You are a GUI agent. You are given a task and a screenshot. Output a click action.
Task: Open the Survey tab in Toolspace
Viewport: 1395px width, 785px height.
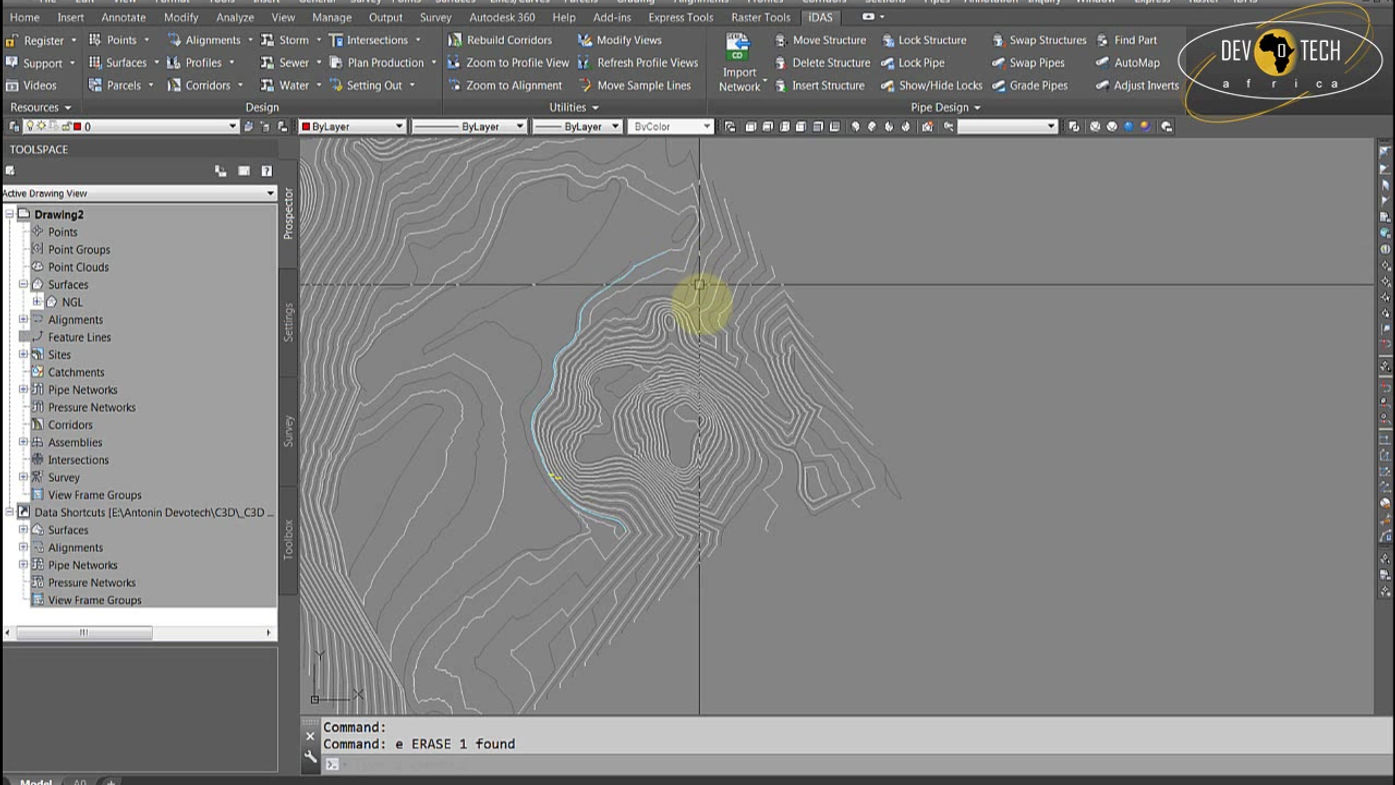pos(288,430)
